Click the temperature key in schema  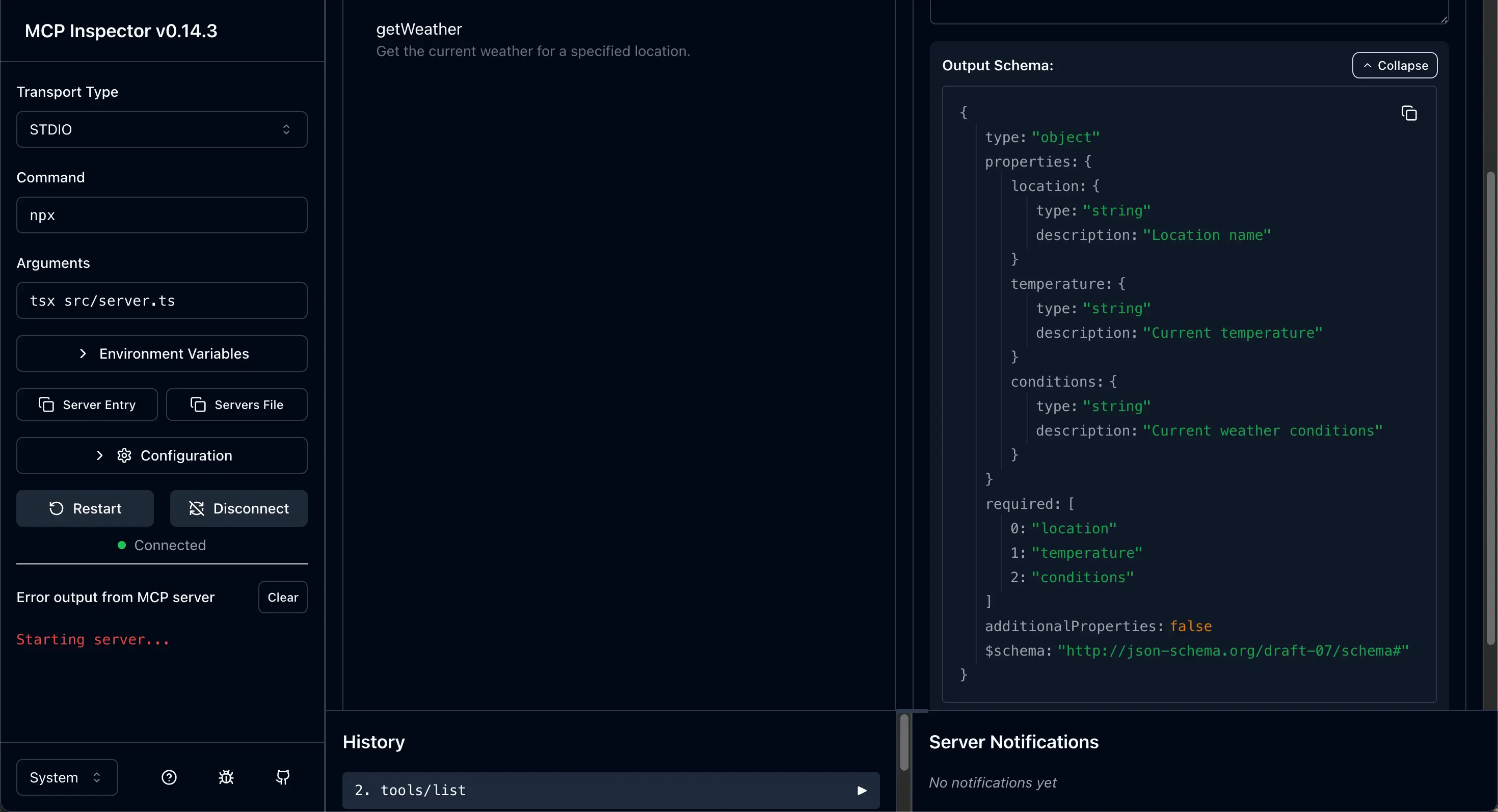click(1061, 284)
